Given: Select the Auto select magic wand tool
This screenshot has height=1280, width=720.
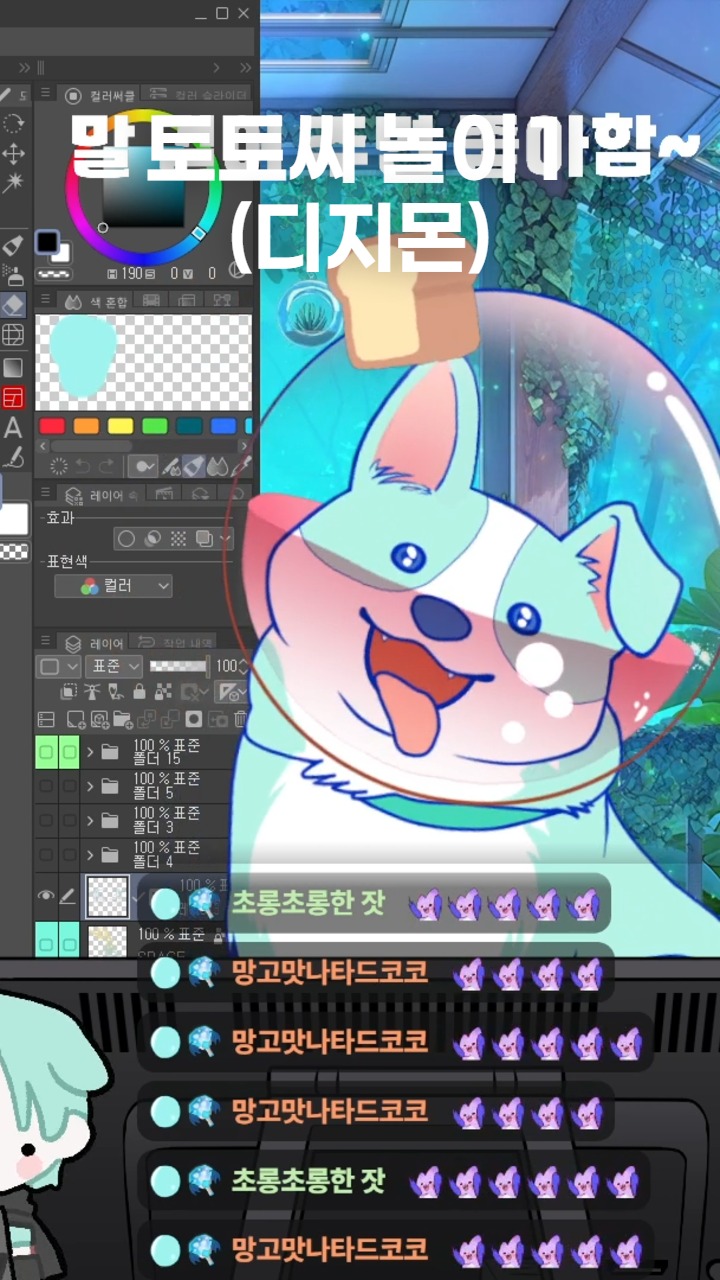Looking at the screenshot, I should 13,183.
